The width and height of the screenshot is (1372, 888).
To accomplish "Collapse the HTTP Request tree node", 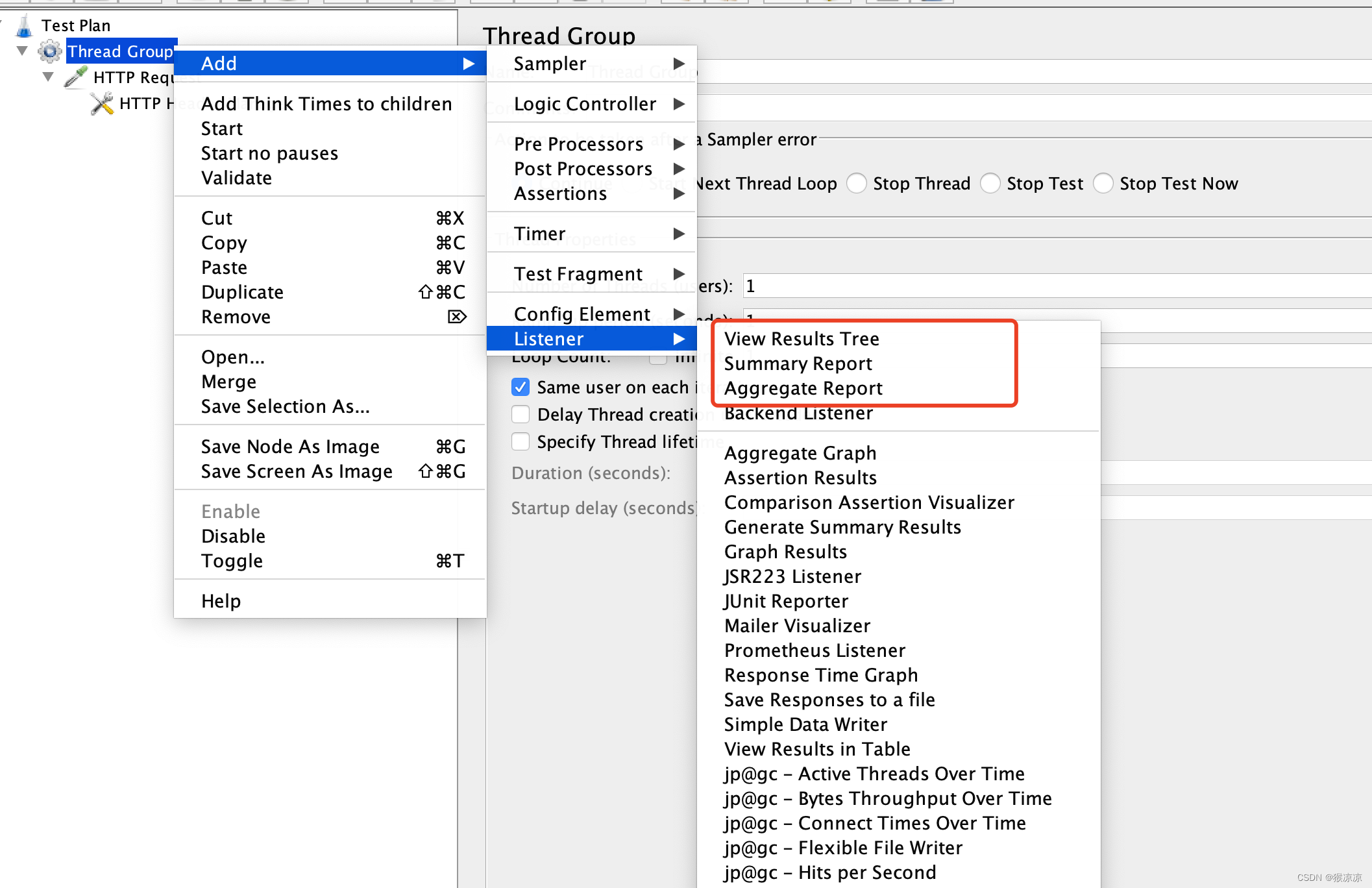I will click(48, 77).
